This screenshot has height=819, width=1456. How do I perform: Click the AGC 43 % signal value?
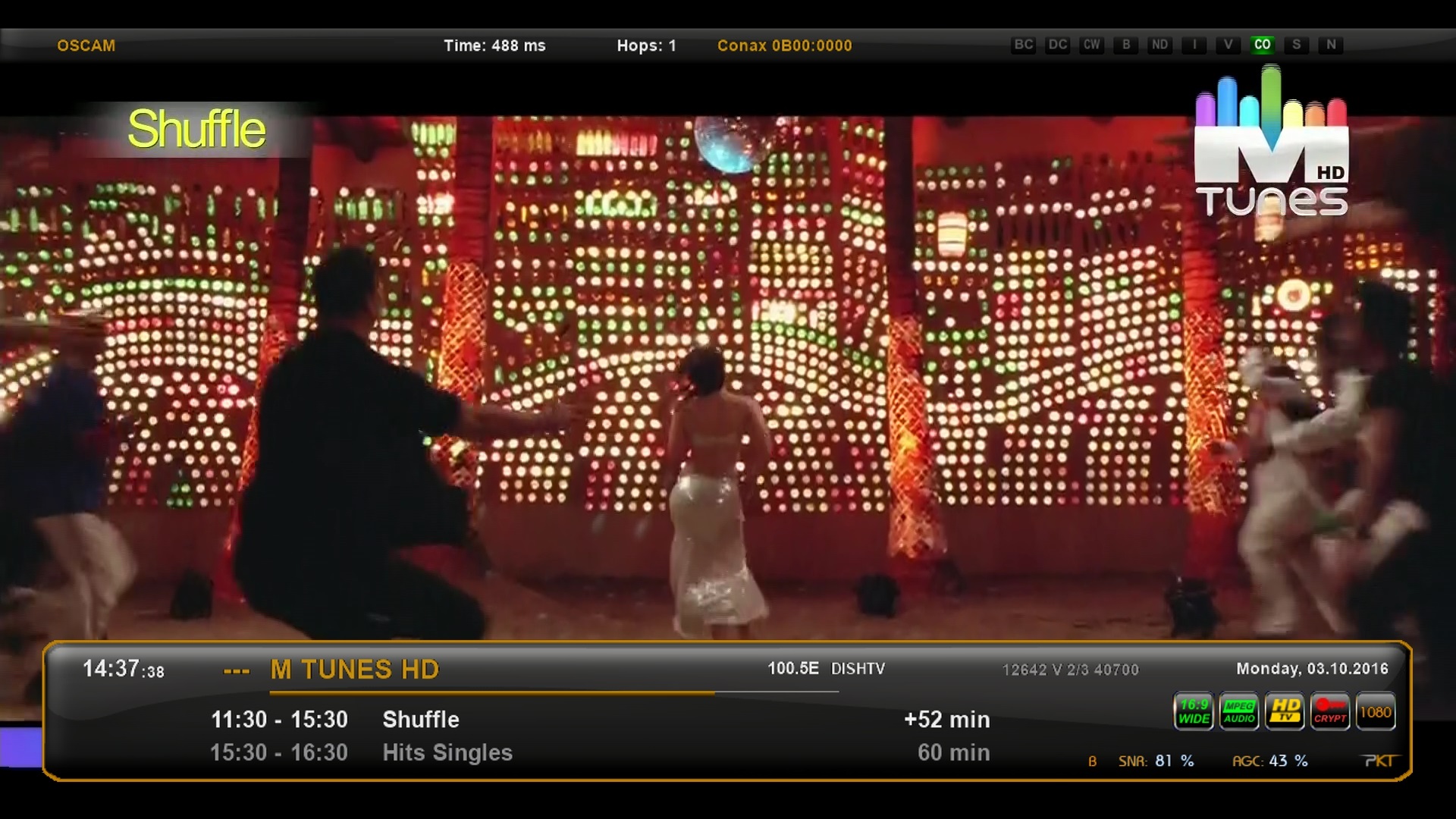(1270, 761)
